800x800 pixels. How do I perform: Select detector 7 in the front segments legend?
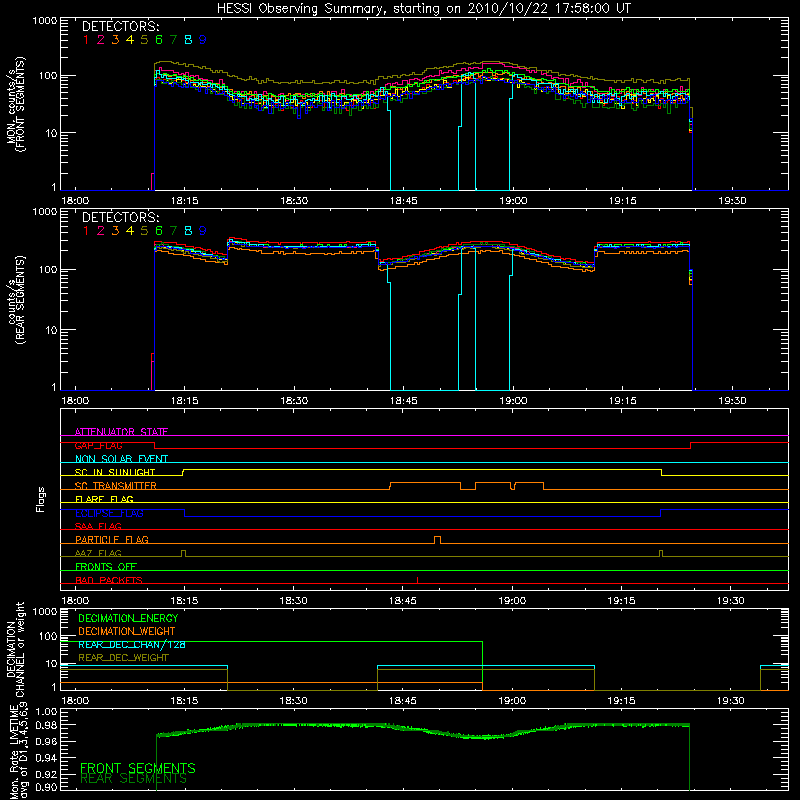point(173,40)
